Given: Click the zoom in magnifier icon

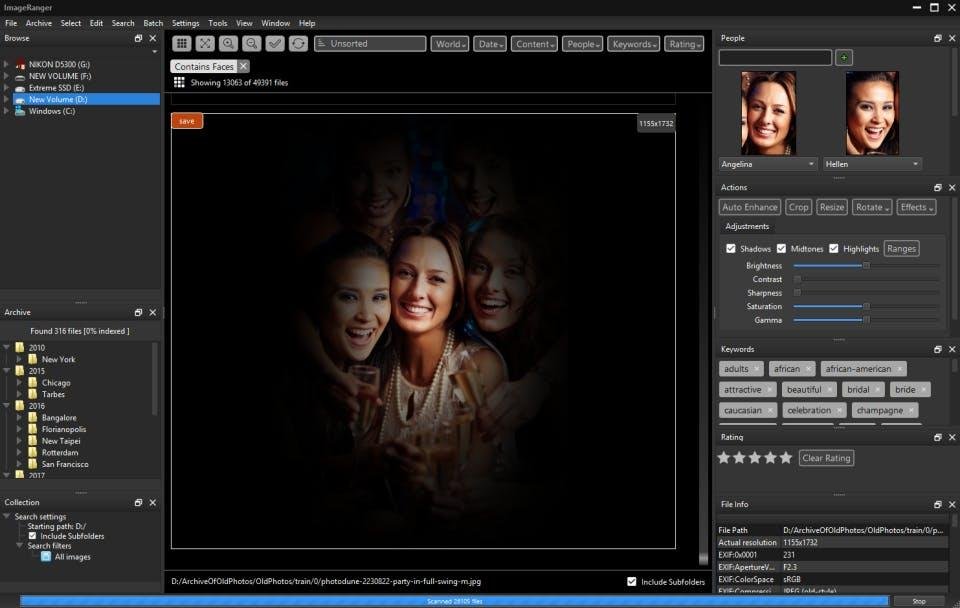Looking at the screenshot, I should [x=228, y=44].
